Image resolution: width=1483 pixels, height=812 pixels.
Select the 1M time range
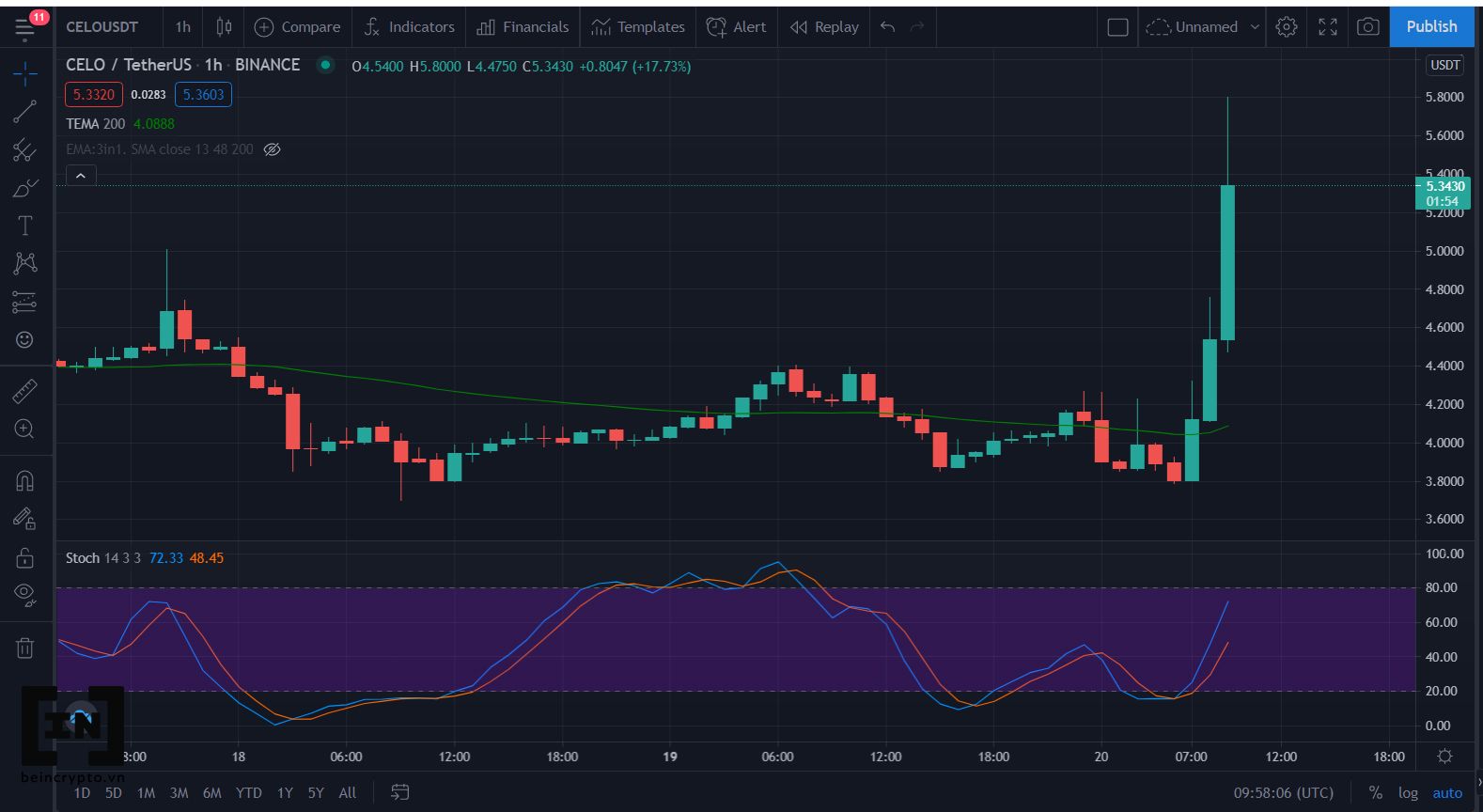tap(146, 792)
